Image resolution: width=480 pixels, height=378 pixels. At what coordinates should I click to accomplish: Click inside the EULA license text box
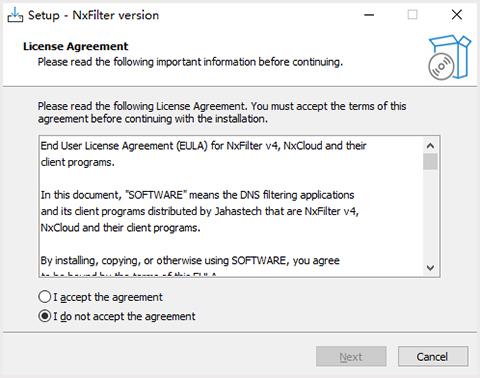click(231, 207)
